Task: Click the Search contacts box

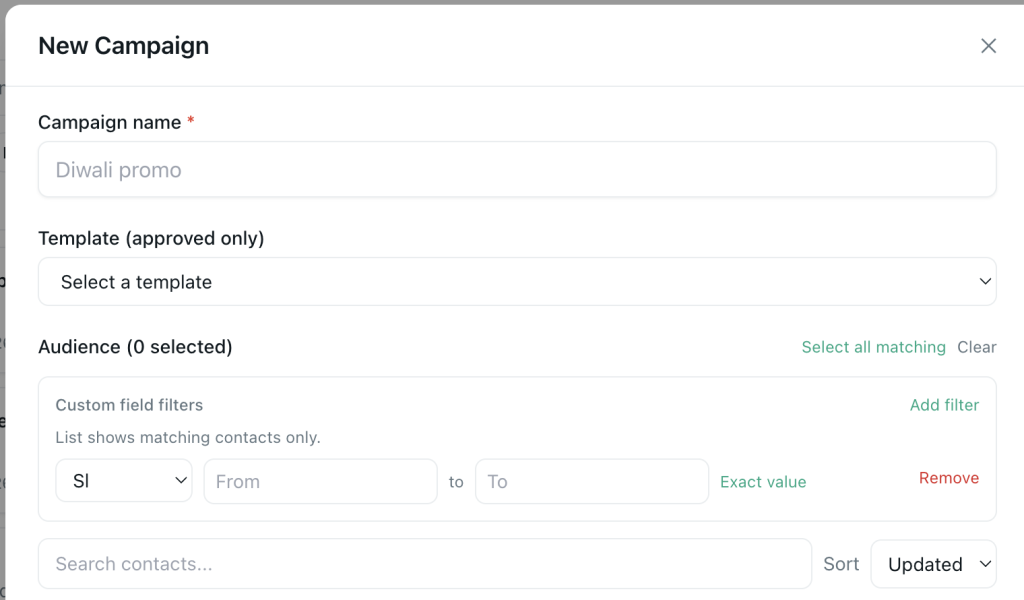Action: pos(424,563)
